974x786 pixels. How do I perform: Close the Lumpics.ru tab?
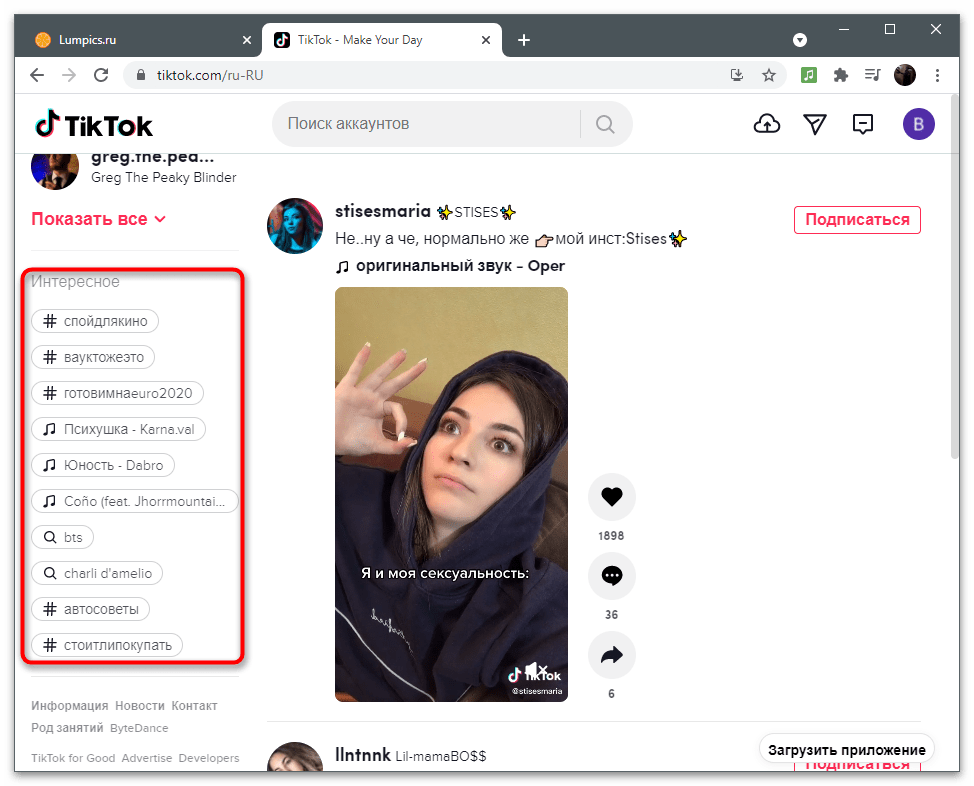coord(247,40)
